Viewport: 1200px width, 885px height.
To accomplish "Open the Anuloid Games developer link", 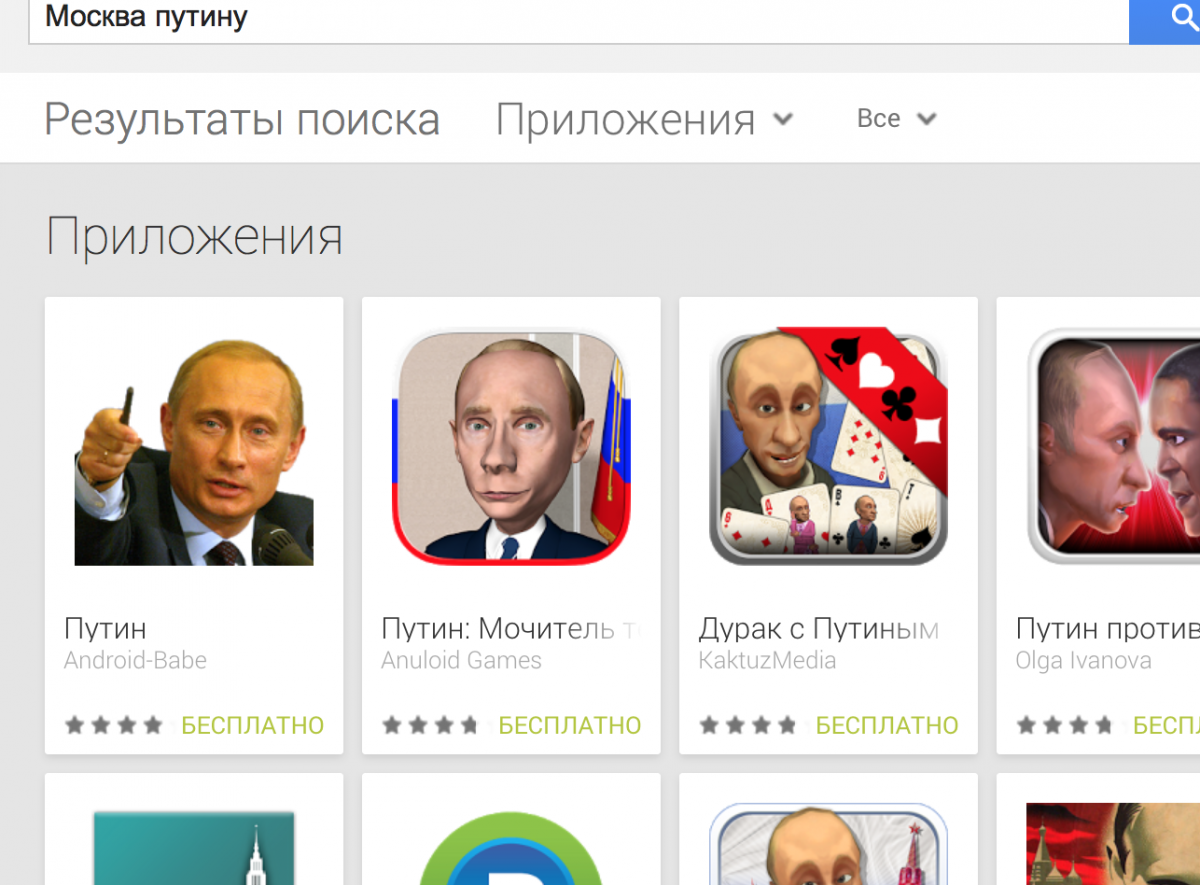I will [461, 660].
